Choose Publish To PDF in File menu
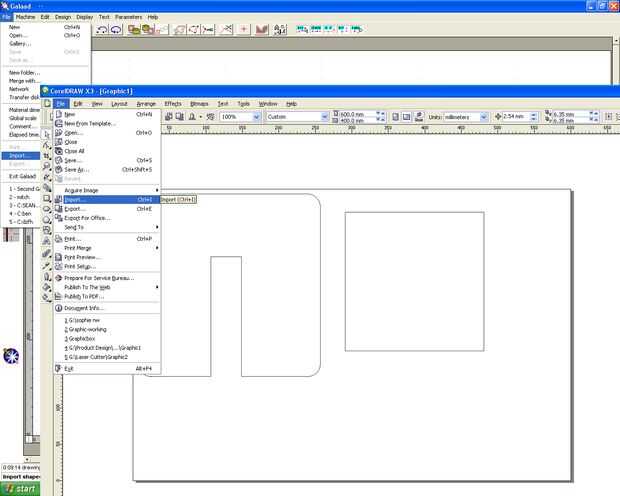 [x=107, y=297]
